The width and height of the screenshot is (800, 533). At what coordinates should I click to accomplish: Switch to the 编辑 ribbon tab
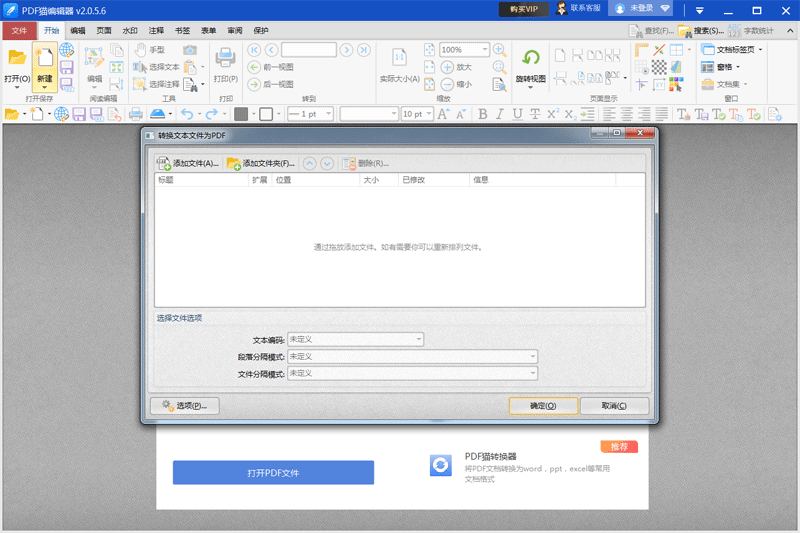tap(78, 30)
